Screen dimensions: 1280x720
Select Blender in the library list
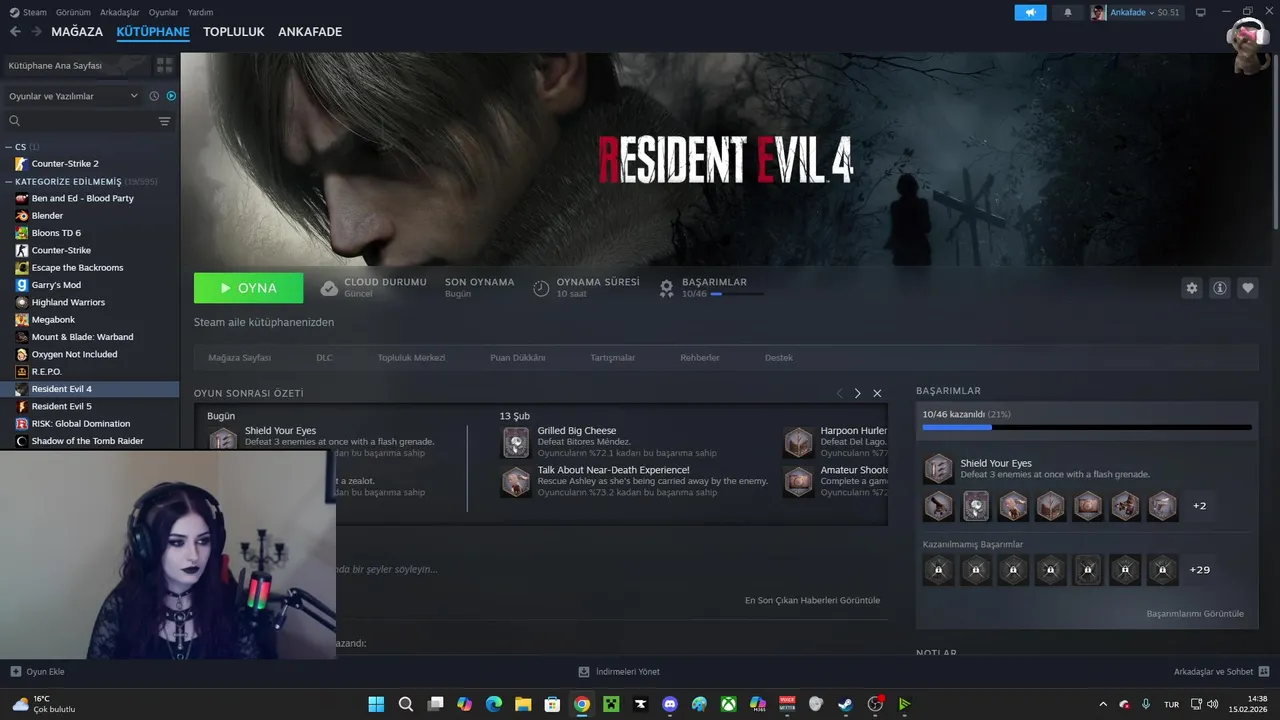point(90,215)
